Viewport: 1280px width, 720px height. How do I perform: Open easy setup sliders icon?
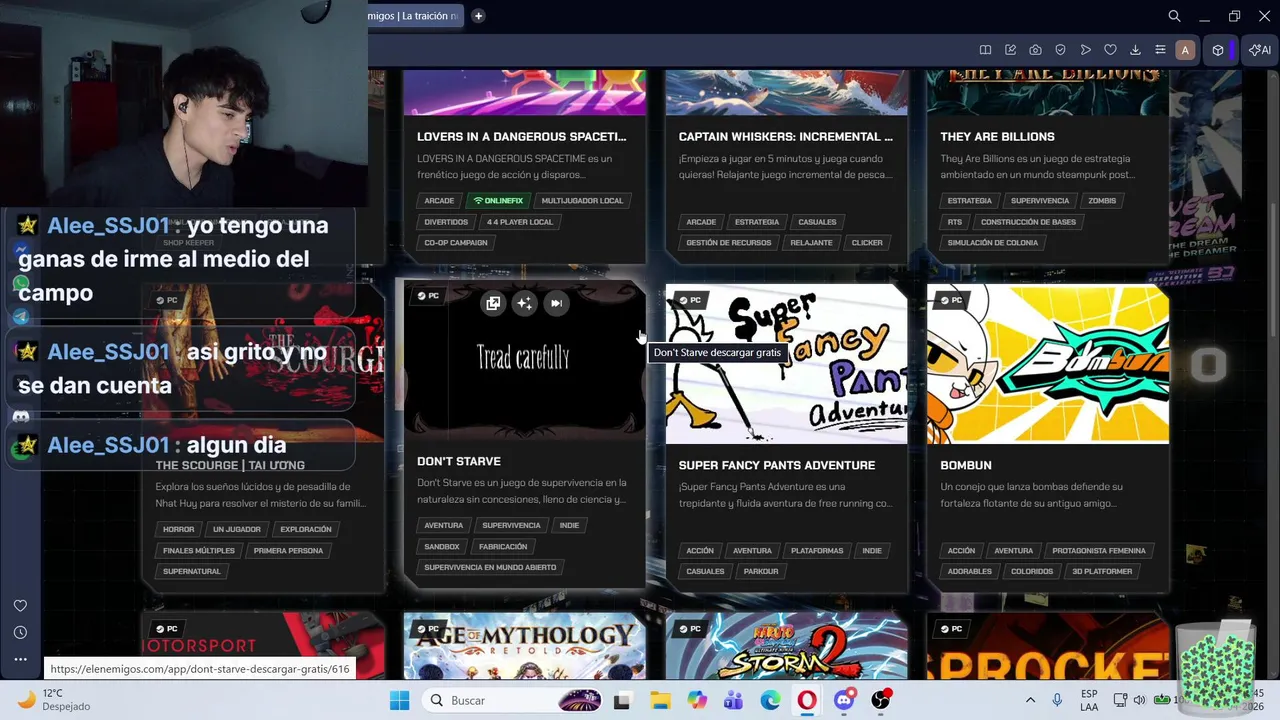coord(1160,50)
